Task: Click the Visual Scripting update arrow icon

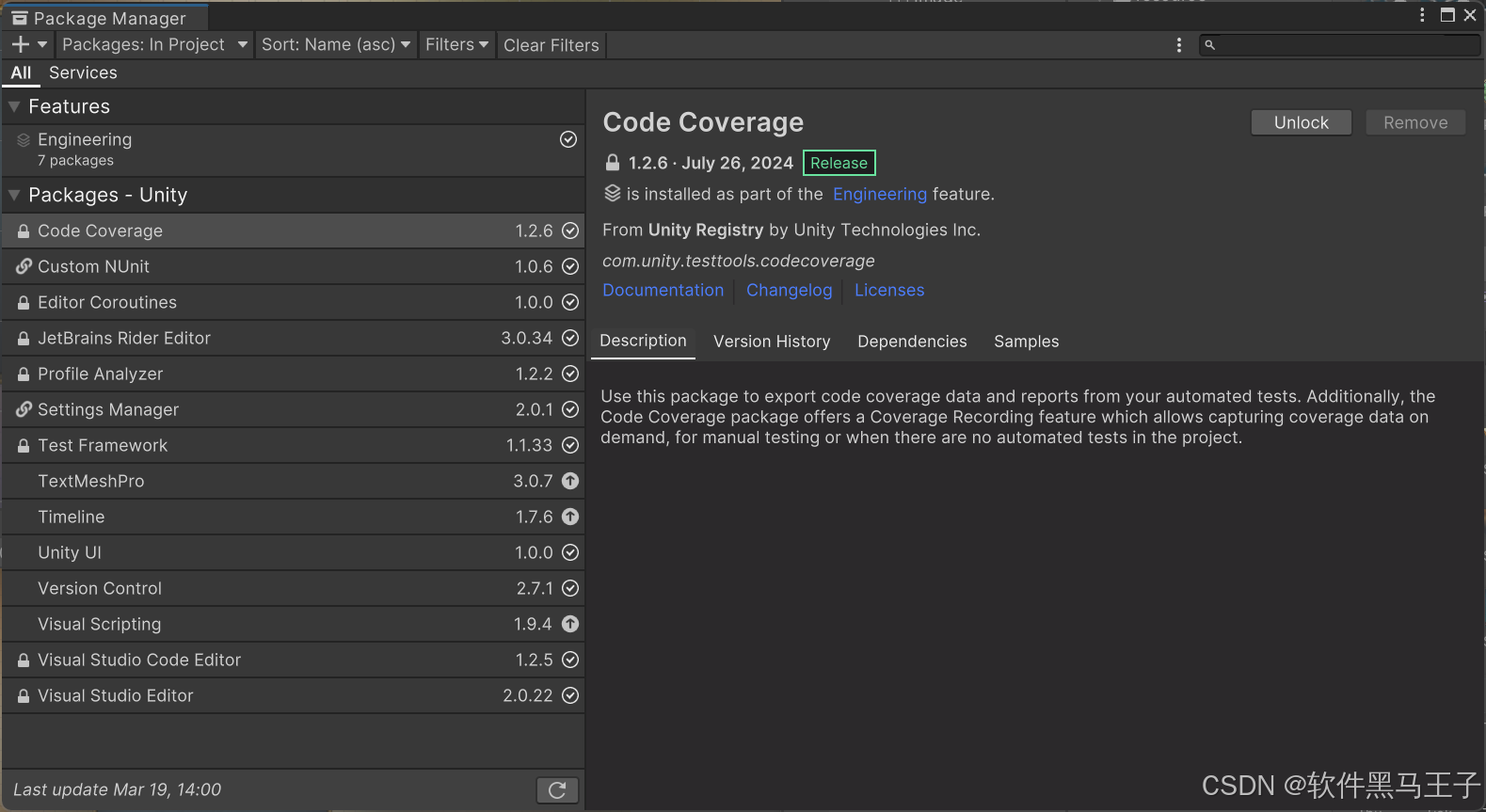Action: (x=570, y=624)
